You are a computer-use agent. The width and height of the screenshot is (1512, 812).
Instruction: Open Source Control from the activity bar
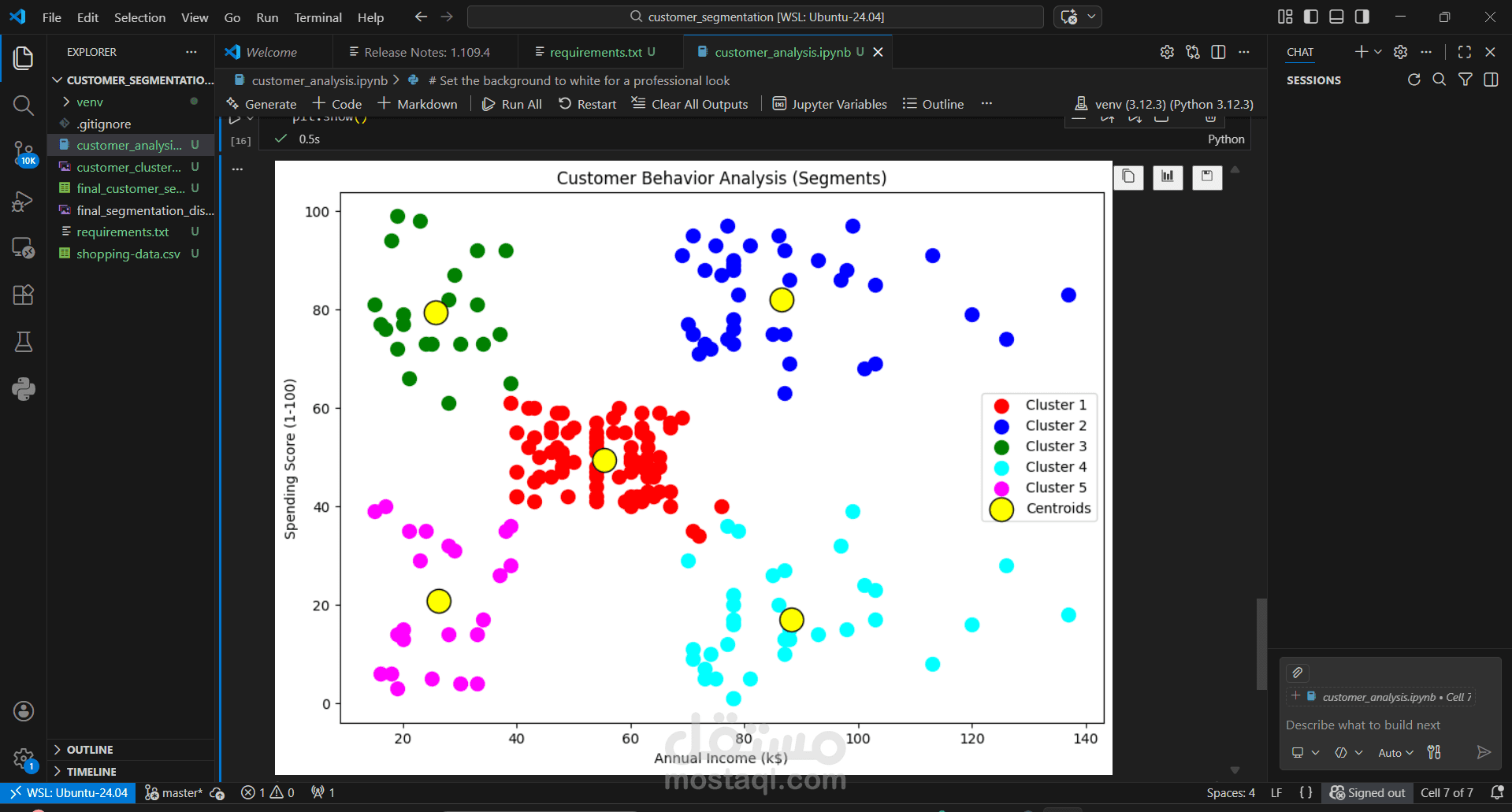click(x=24, y=154)
